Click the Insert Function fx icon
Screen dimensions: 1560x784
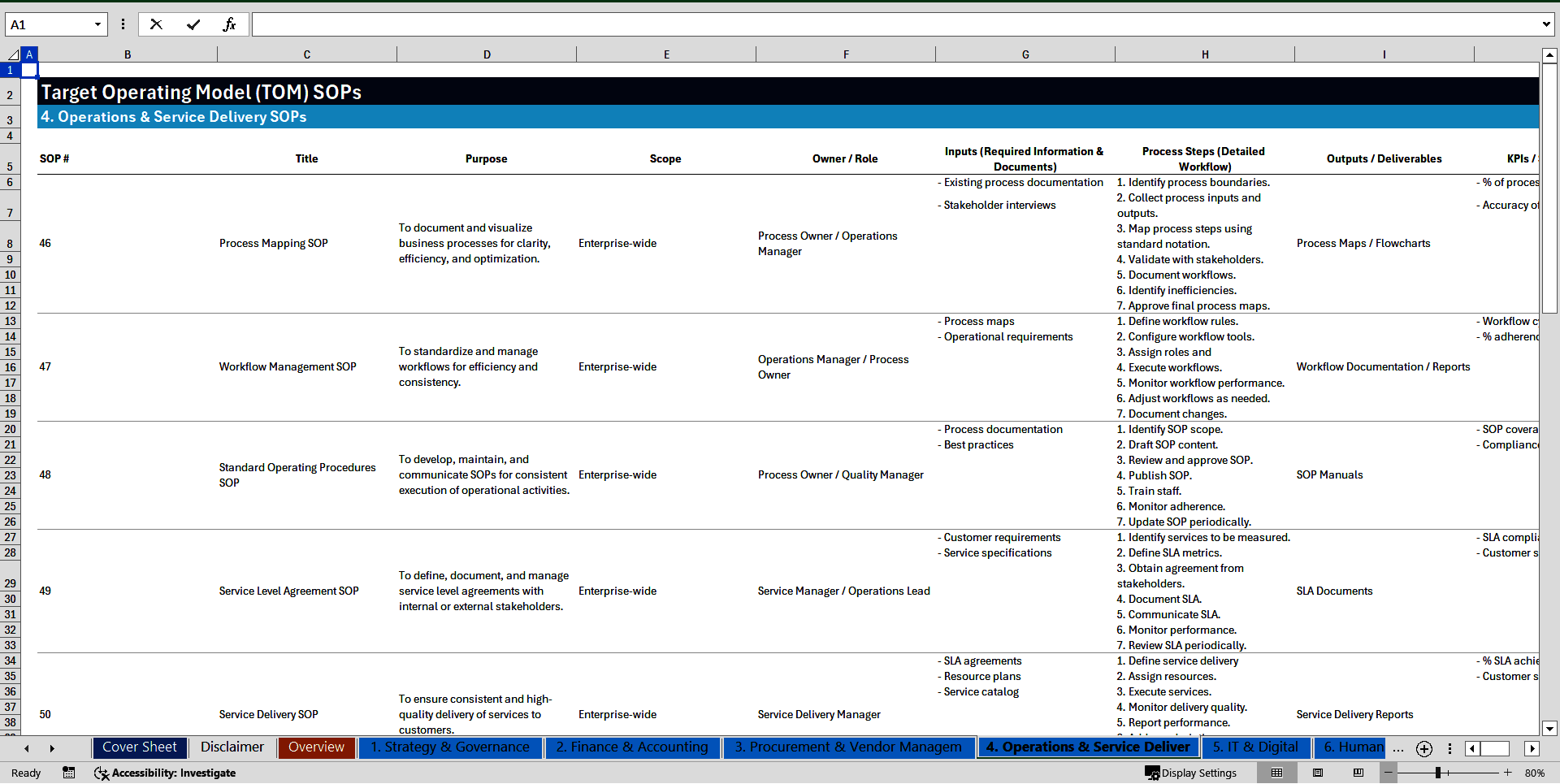229,24
